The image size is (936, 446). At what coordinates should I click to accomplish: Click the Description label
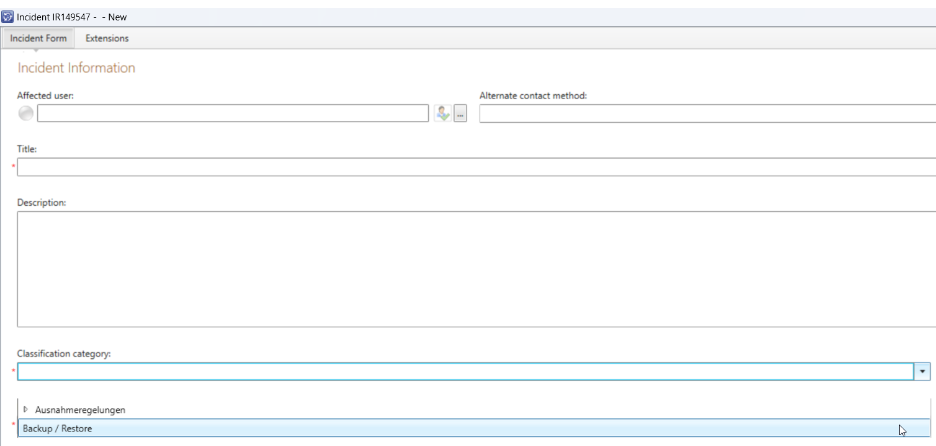(41, 202)
